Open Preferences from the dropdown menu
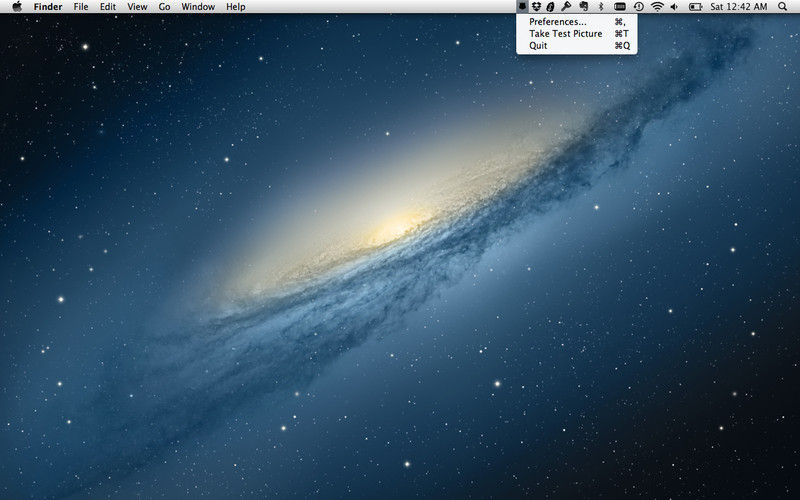Image resolution: width=800 pixels, height=500 pixels. [x=577, y=22]
